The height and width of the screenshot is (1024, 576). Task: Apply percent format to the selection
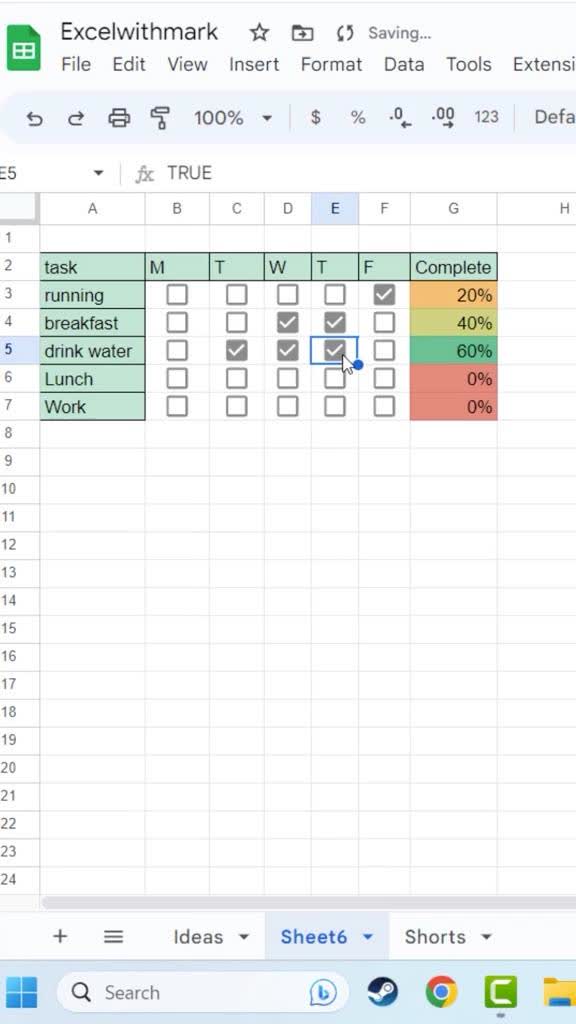[x=357, y=117]
